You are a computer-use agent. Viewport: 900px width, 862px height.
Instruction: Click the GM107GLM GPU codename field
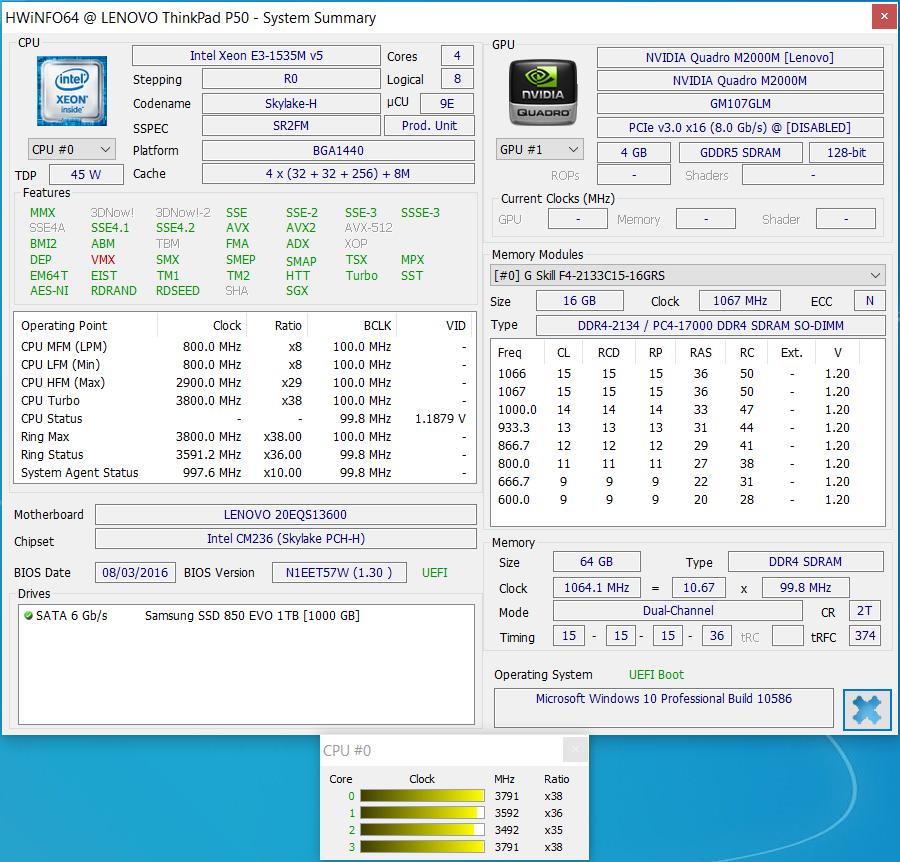740,104
